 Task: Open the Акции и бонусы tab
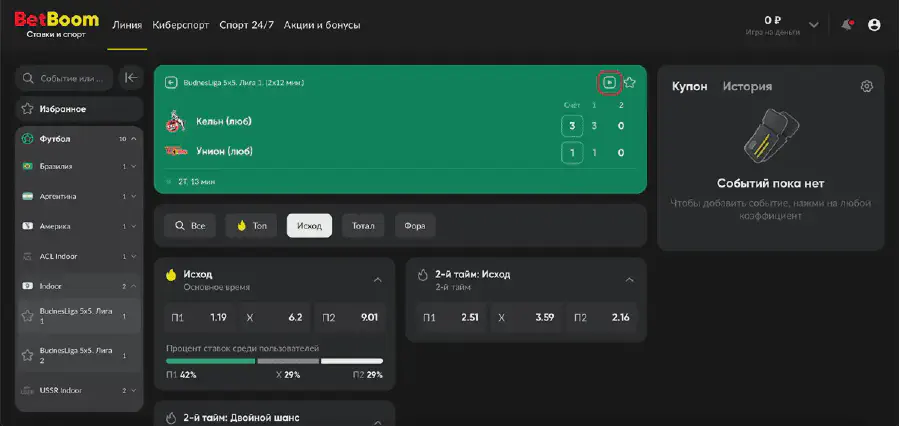coord(322,25)
